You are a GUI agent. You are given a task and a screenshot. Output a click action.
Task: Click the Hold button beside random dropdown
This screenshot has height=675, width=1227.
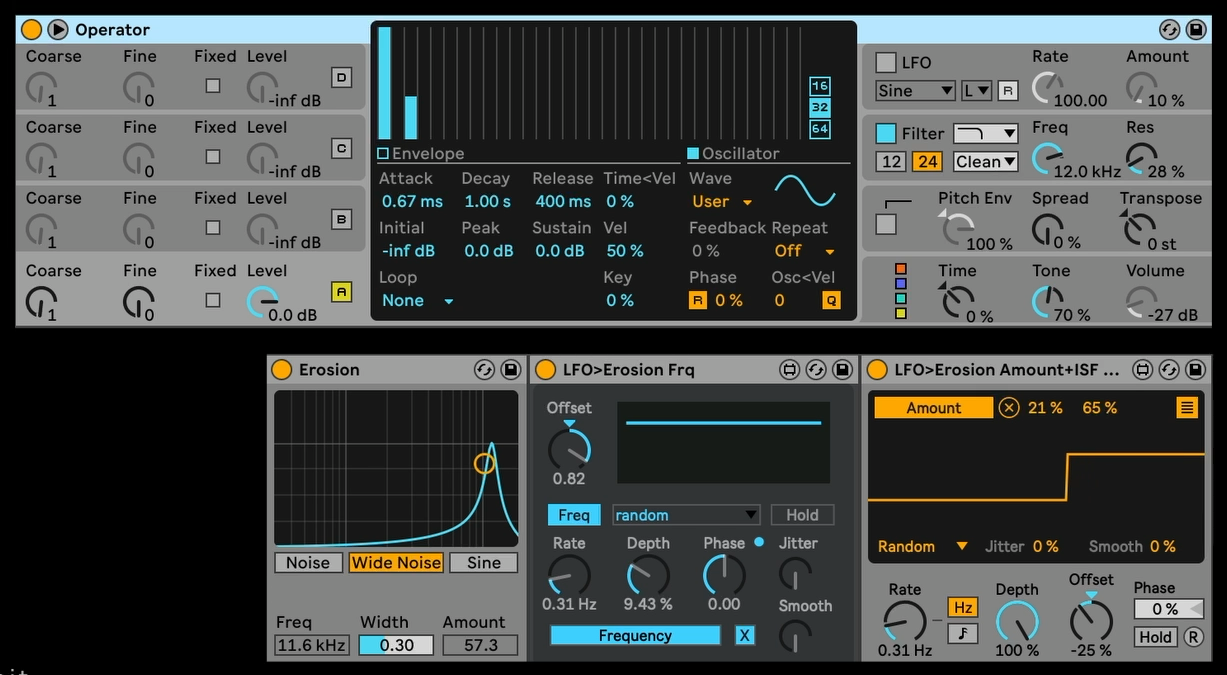click(x=802, y=515)
